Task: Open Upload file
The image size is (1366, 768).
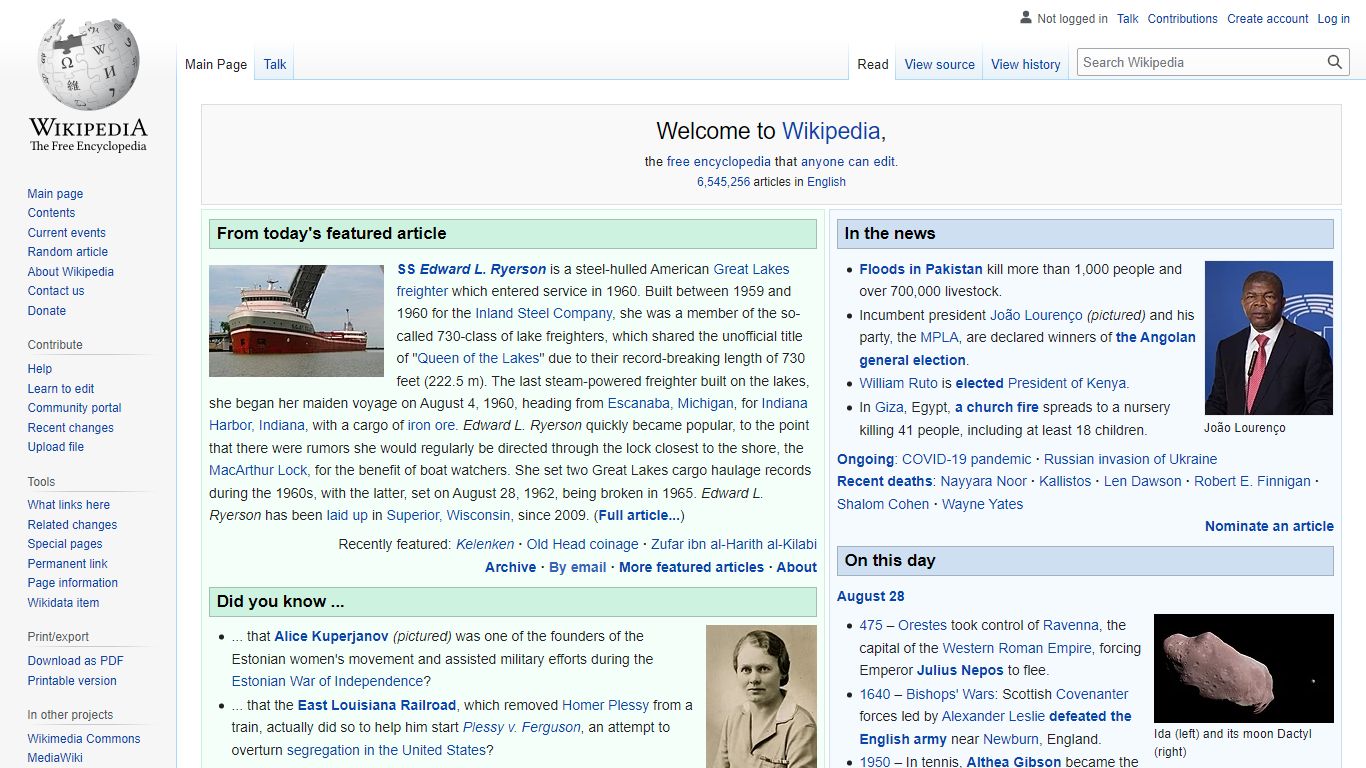Action: click(x=56, y=447)
